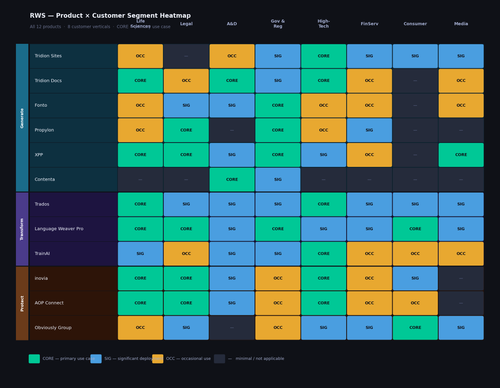Image resolution: width=500 pixels, height=388 pixels.
Task: Select Trados Life Sciences CORE cell
Action: (x=140, y=204)
